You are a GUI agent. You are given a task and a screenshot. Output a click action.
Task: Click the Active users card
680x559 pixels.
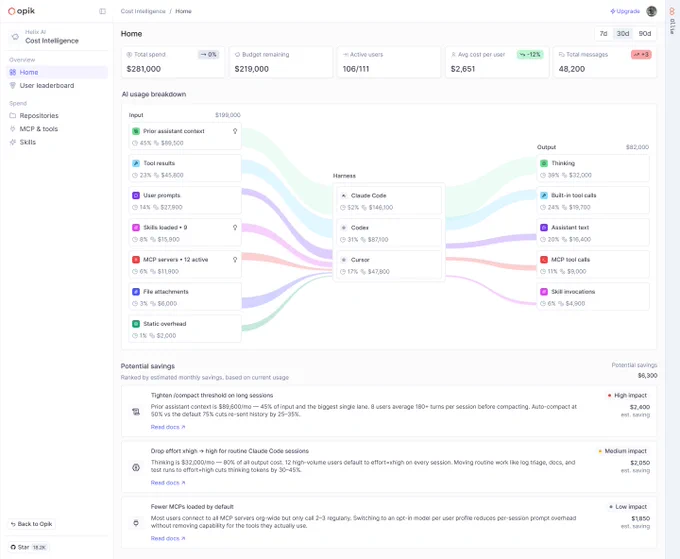389,62
